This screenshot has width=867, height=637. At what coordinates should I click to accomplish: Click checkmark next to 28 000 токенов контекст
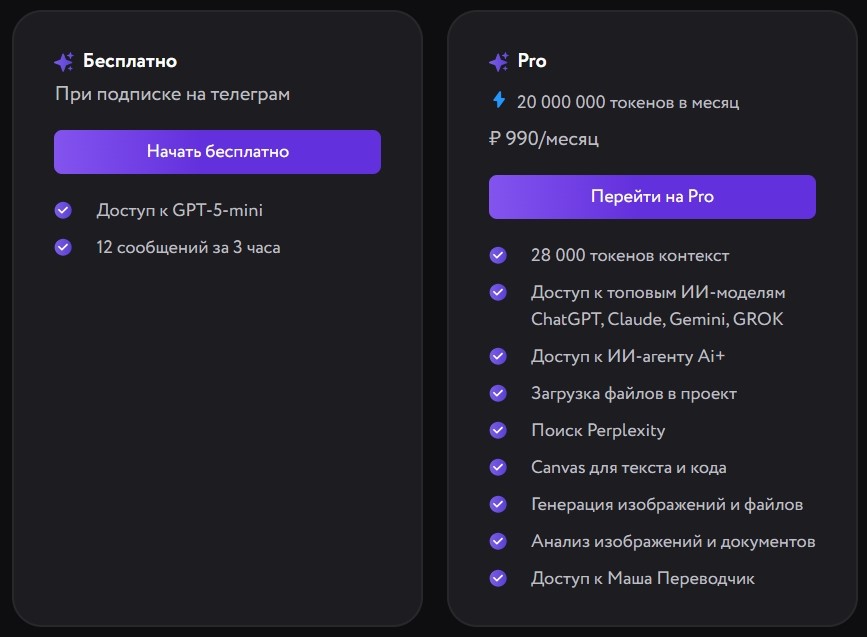click(498, 255)
